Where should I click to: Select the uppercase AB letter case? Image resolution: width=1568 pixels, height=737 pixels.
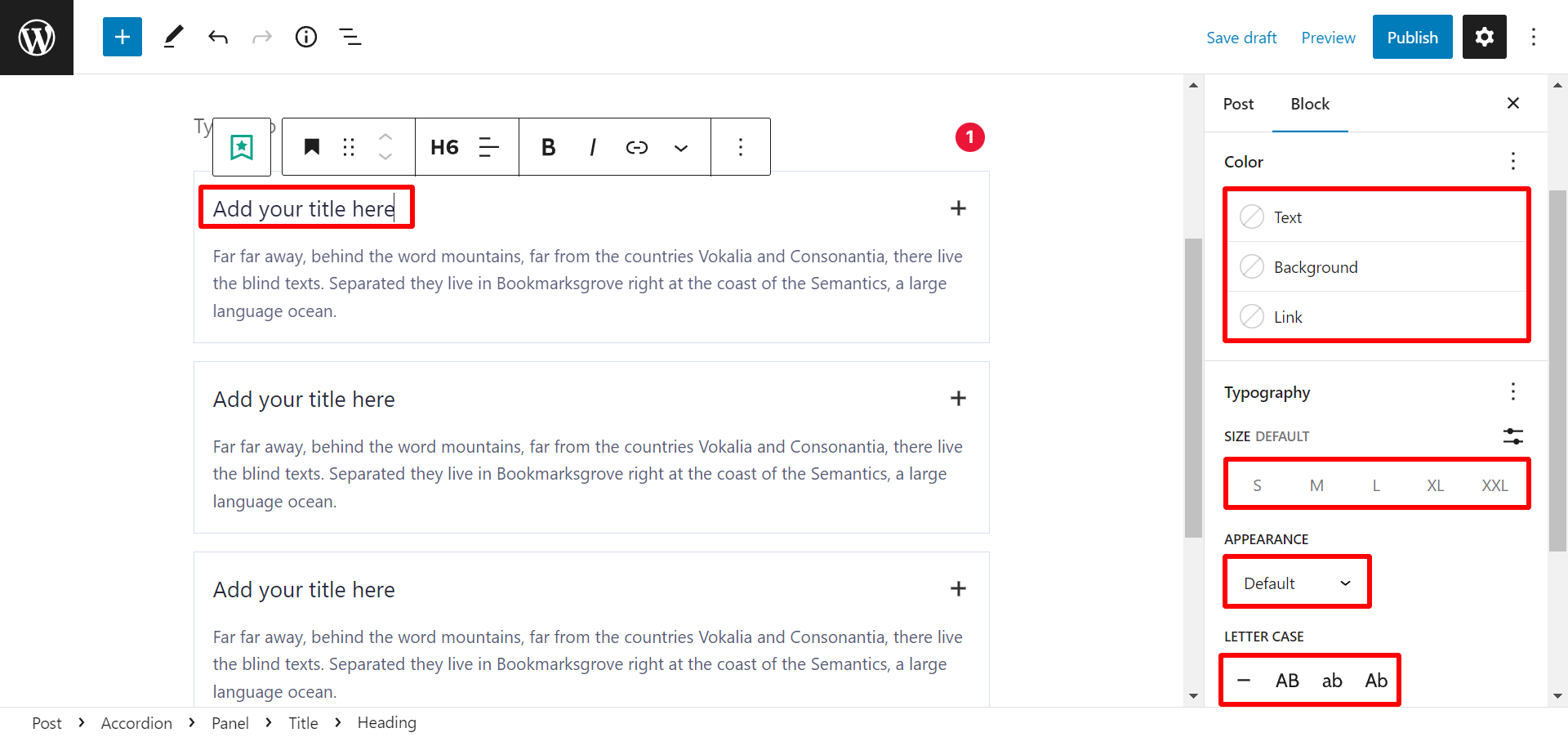tap(1287, 681)
